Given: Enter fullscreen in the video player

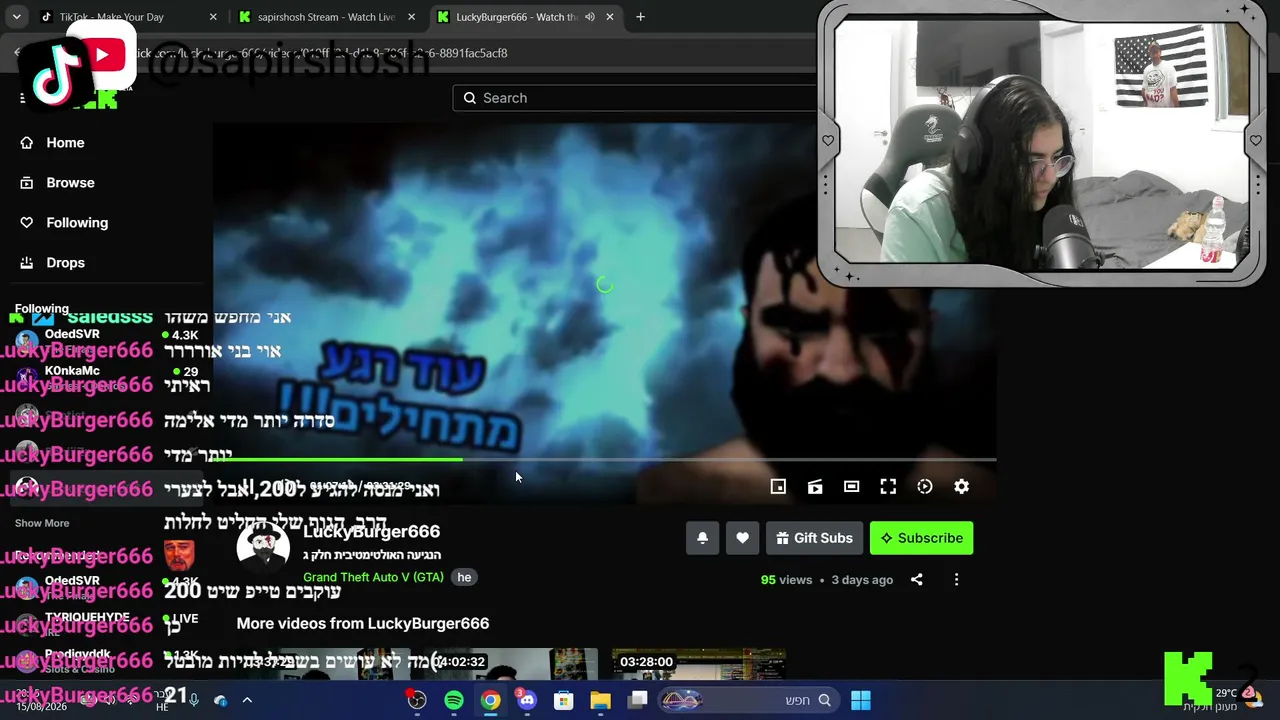Looking at the screenshot, I should 888,486.
